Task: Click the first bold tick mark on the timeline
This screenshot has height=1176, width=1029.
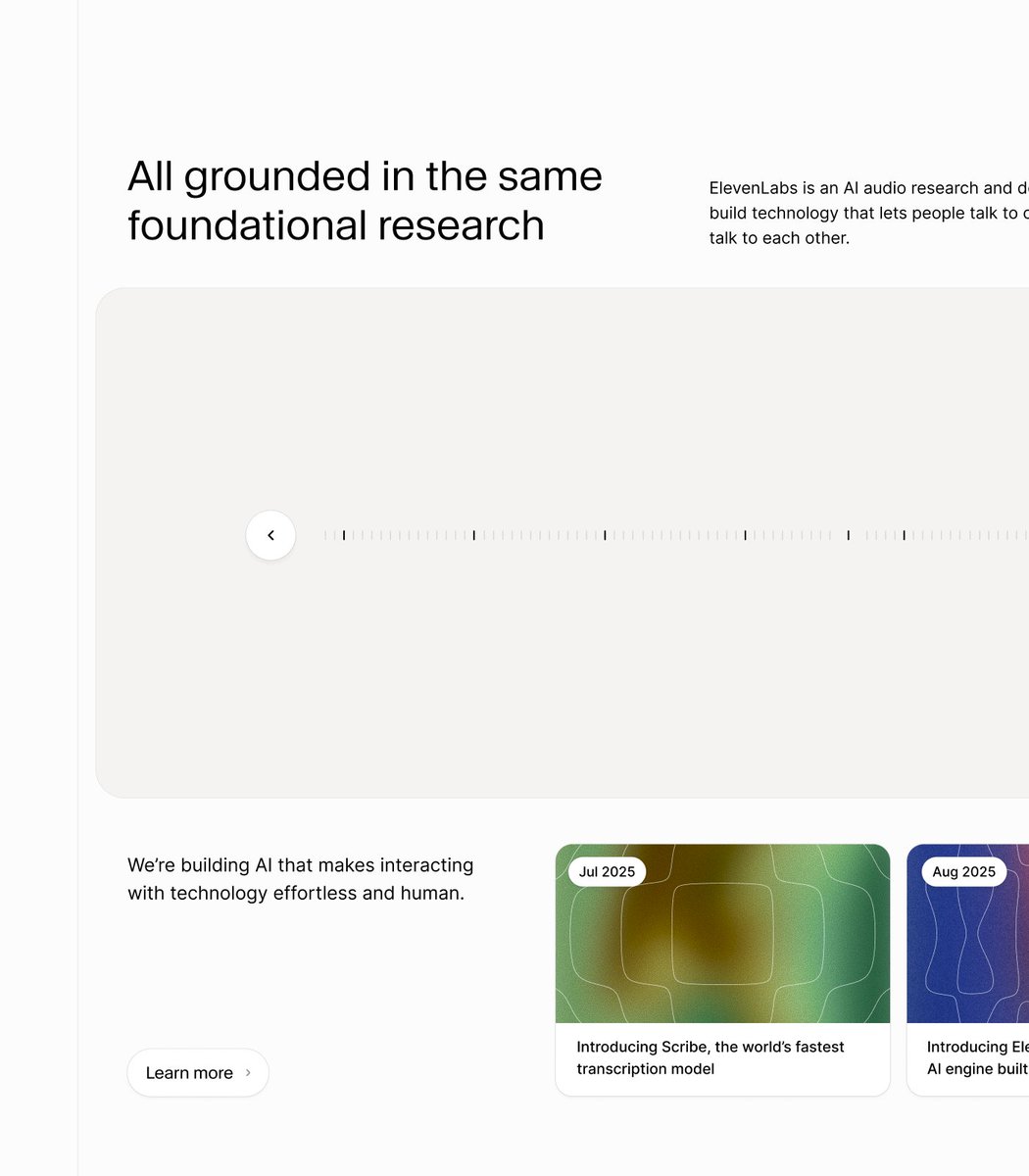Action: point(344,535)
